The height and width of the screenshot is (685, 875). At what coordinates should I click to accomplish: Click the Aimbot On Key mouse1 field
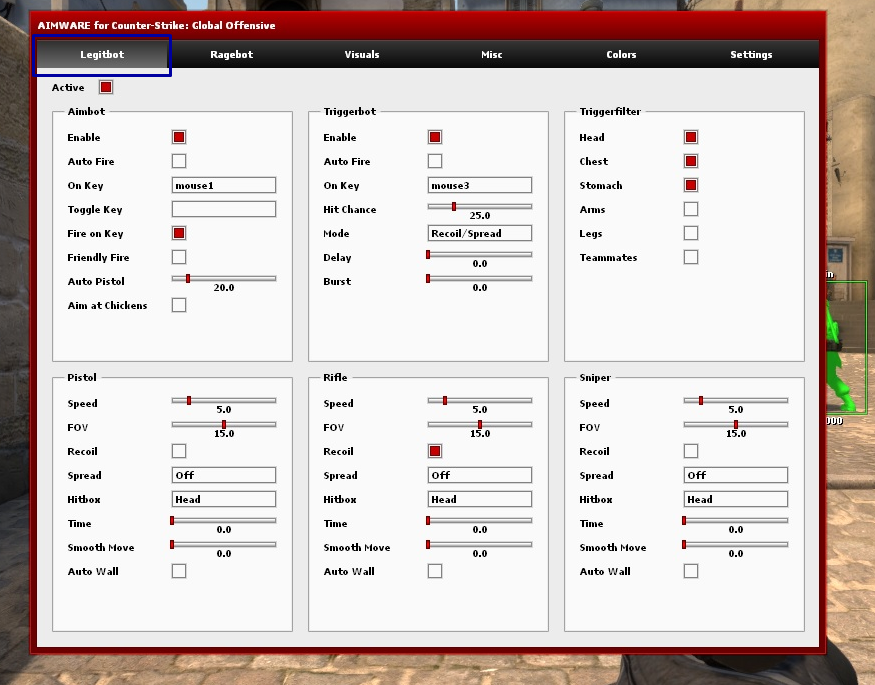click(224, 185)
